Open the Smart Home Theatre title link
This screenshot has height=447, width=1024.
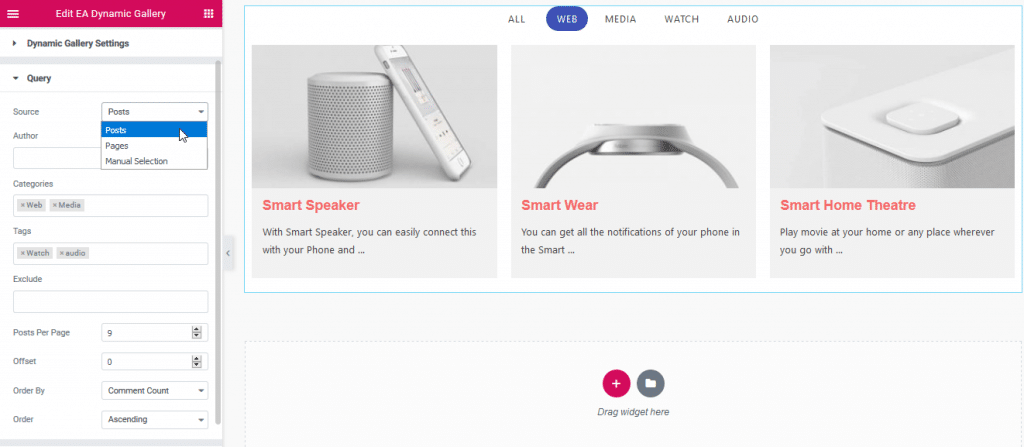[847, 205]
